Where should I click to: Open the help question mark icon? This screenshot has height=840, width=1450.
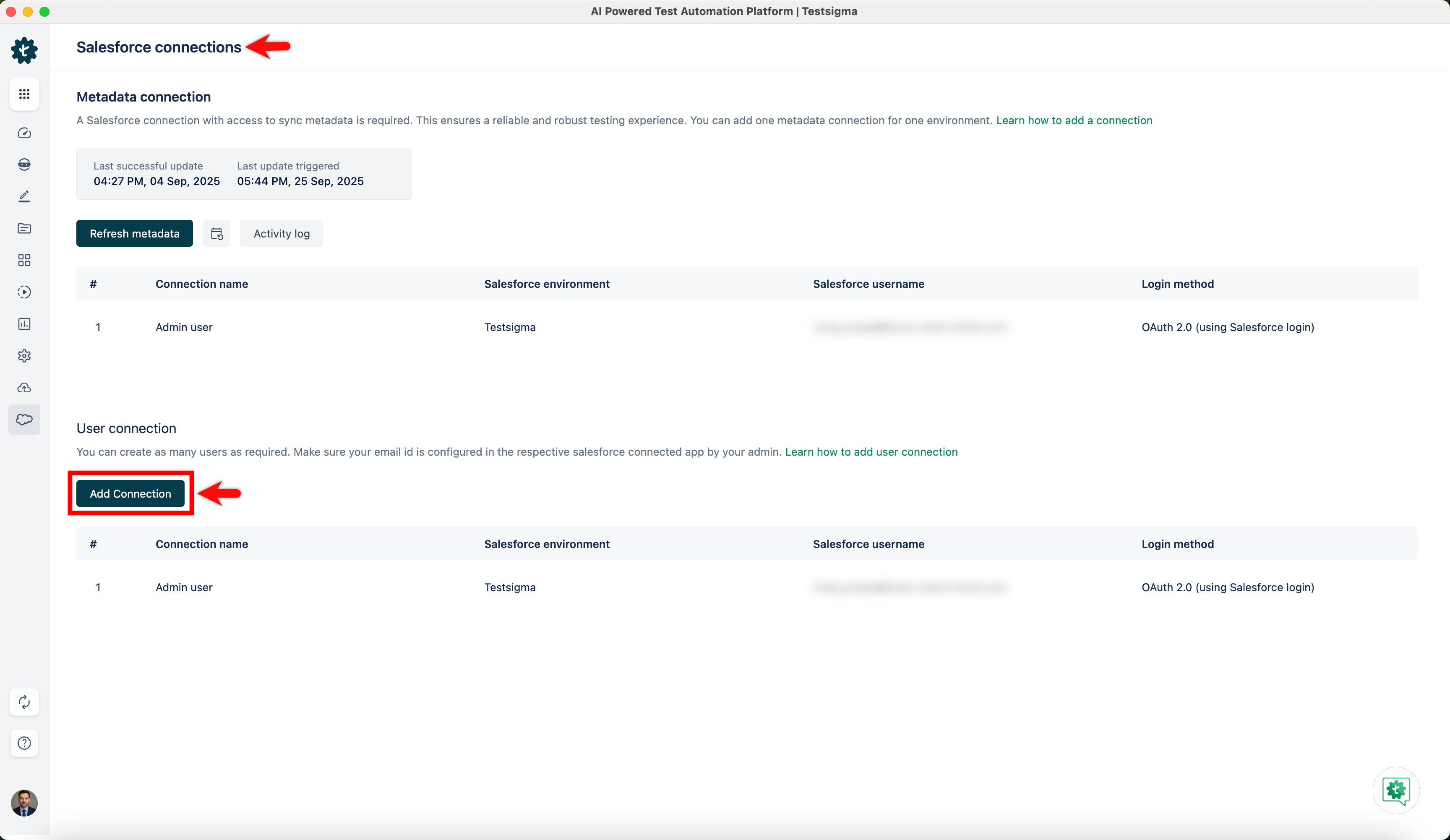pos(24,743)
